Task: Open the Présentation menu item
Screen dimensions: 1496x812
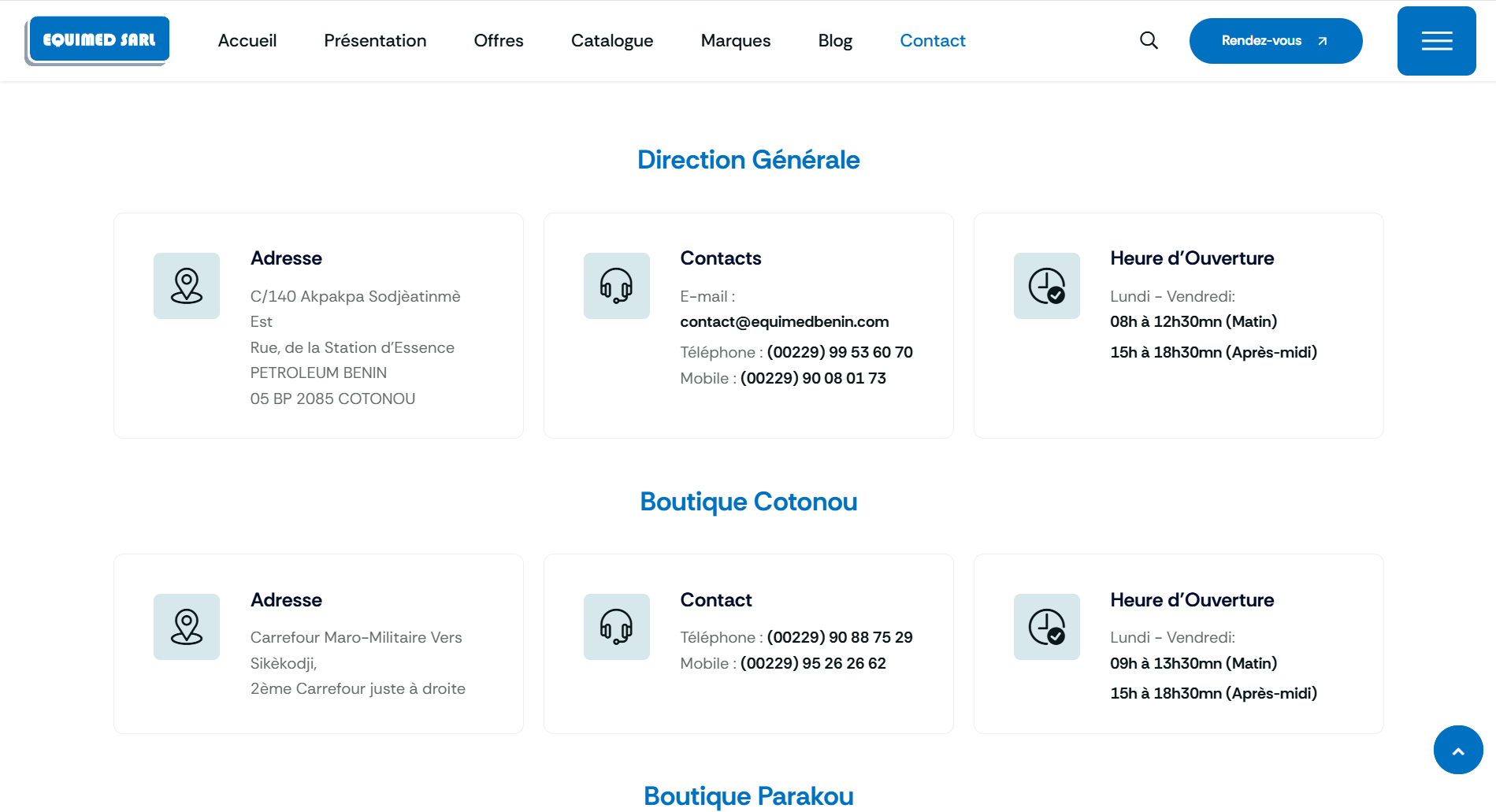Action: pos(375,40)
